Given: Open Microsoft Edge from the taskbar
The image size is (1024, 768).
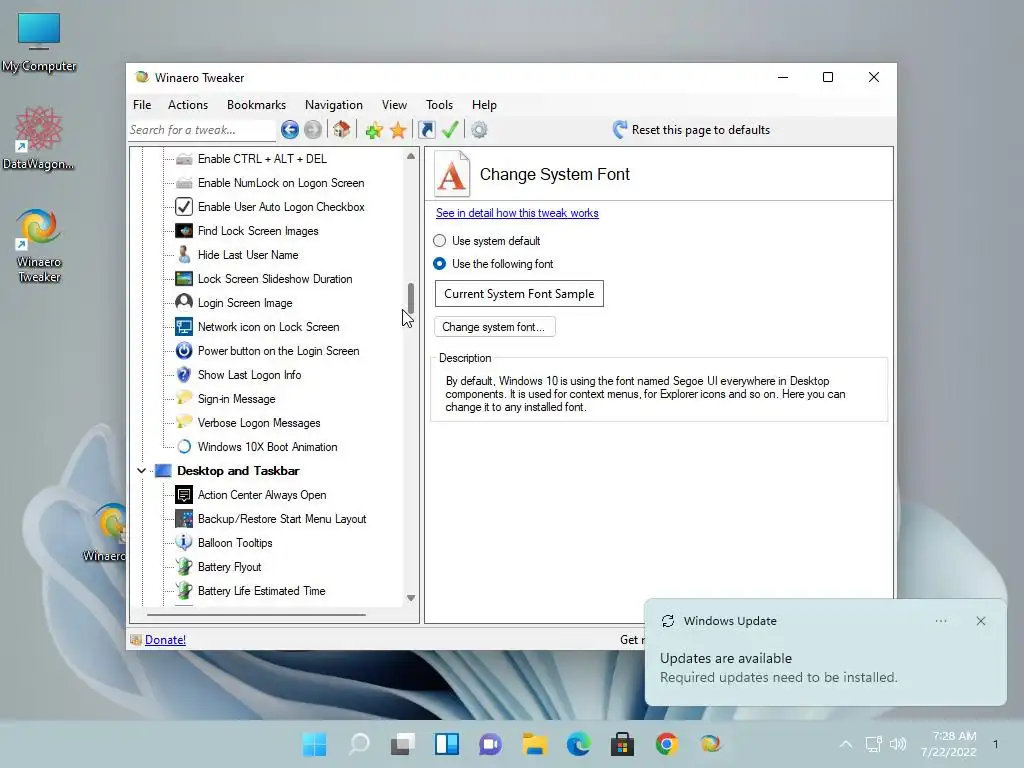Looking at the screenshot, I should coord(579,744).
